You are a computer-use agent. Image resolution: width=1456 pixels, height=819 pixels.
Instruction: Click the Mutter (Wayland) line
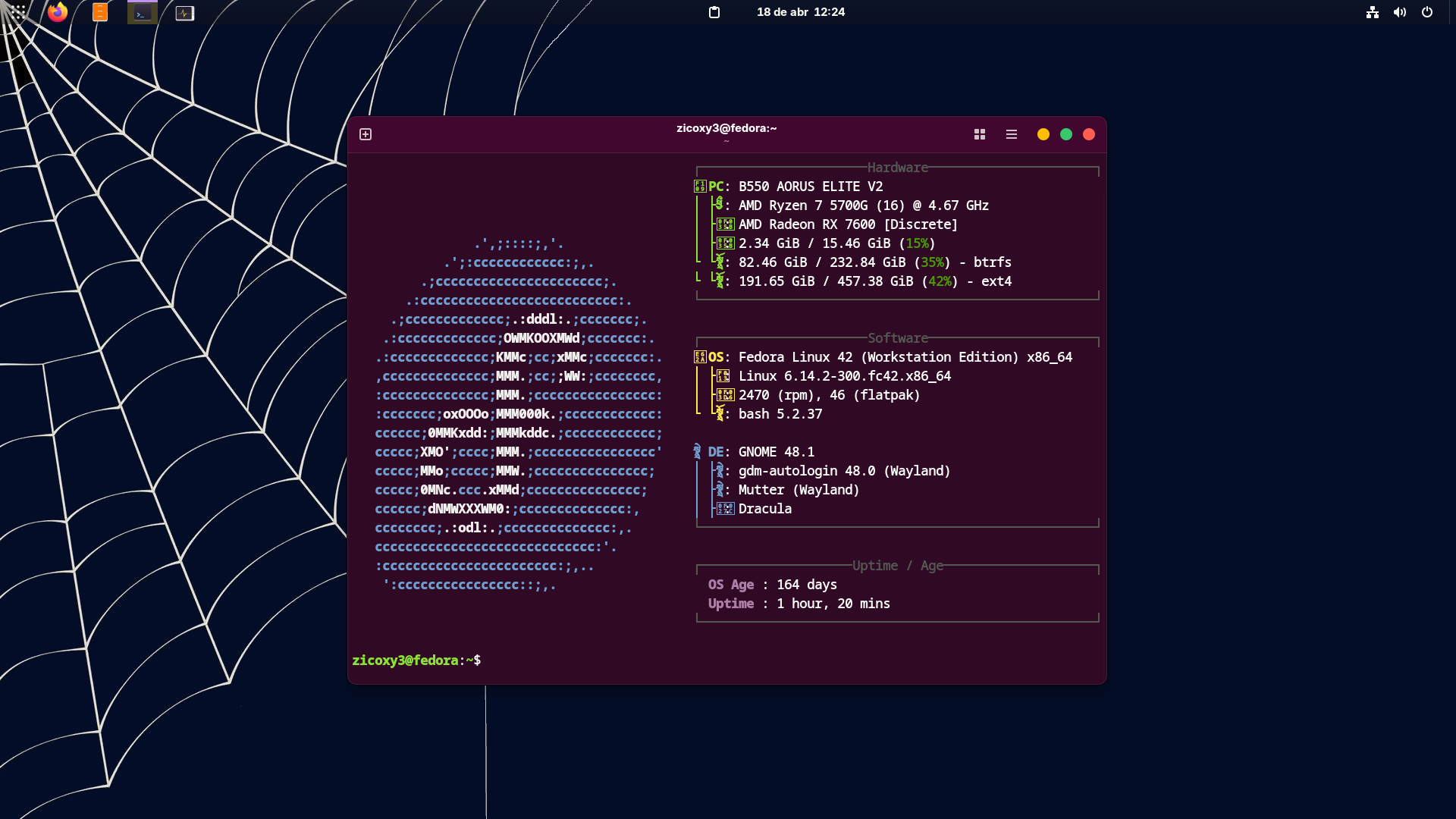click(x=799, y=490)
